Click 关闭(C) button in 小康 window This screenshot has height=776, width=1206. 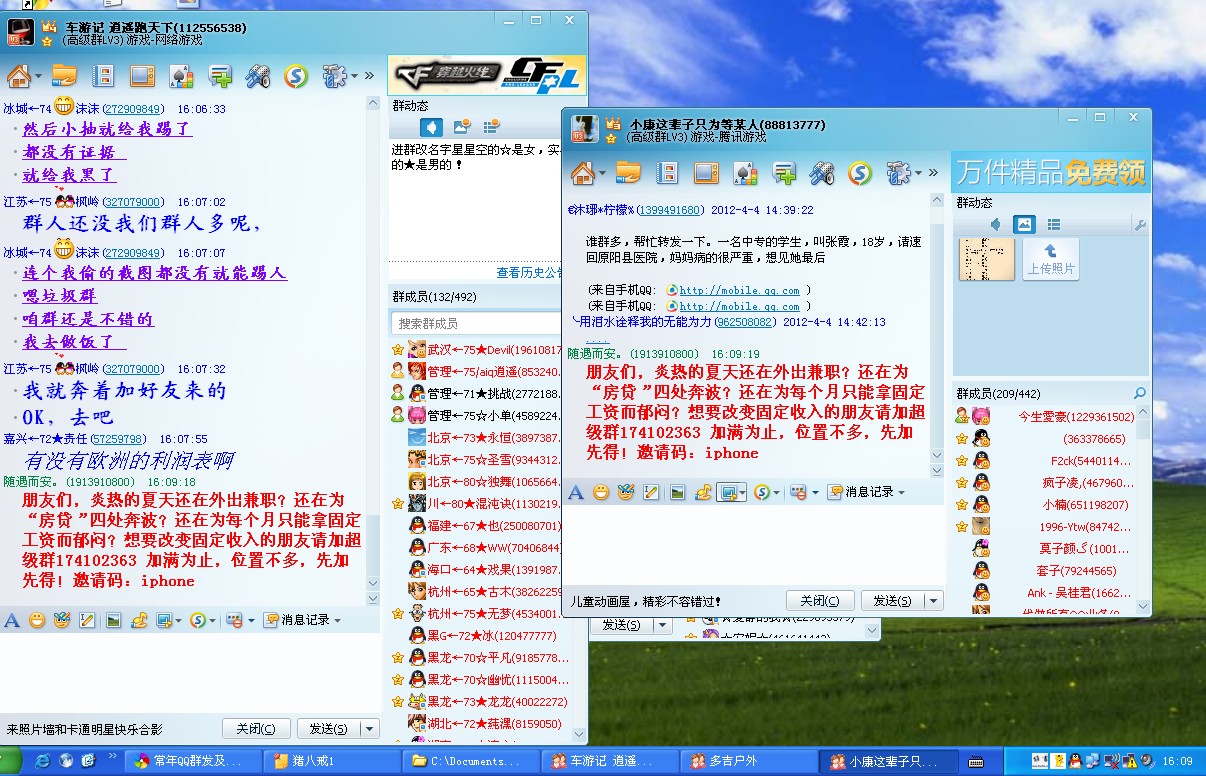(x=820, y=601)
